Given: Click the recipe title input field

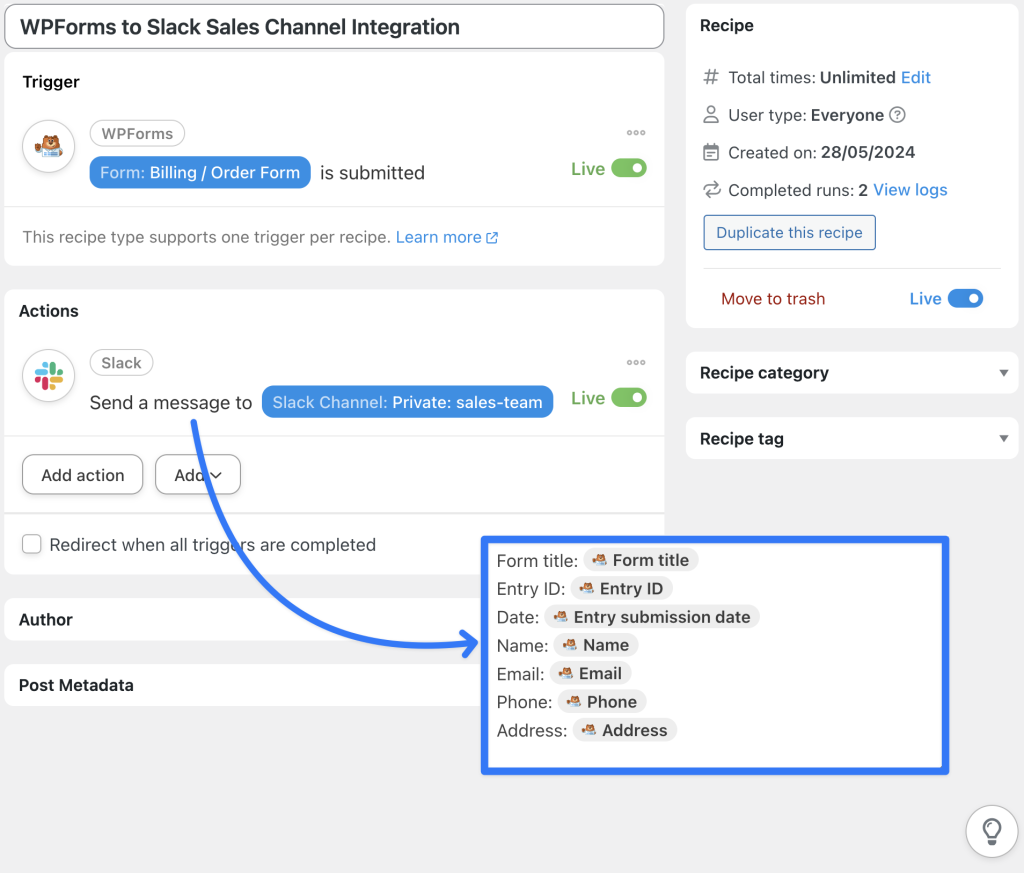Looking at the screenshot, I should pyautogui.click(x=335, y=27).
